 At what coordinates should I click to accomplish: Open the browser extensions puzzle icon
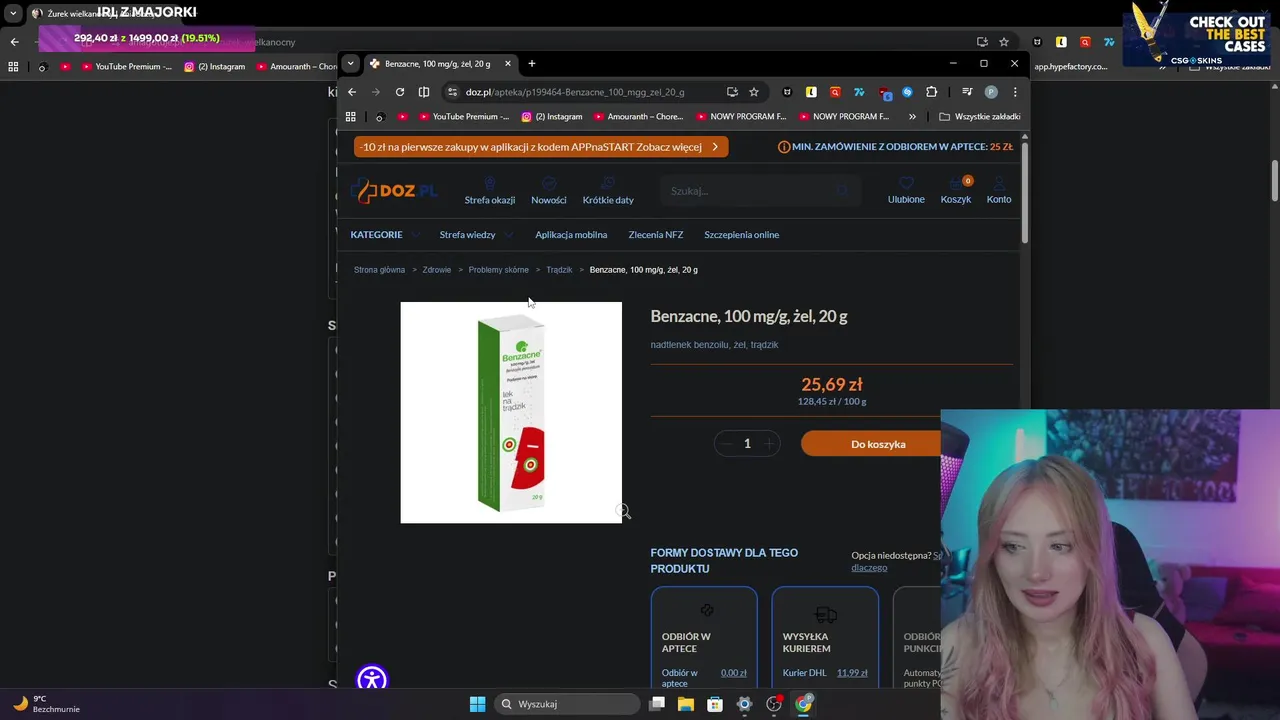click(931, 92)
